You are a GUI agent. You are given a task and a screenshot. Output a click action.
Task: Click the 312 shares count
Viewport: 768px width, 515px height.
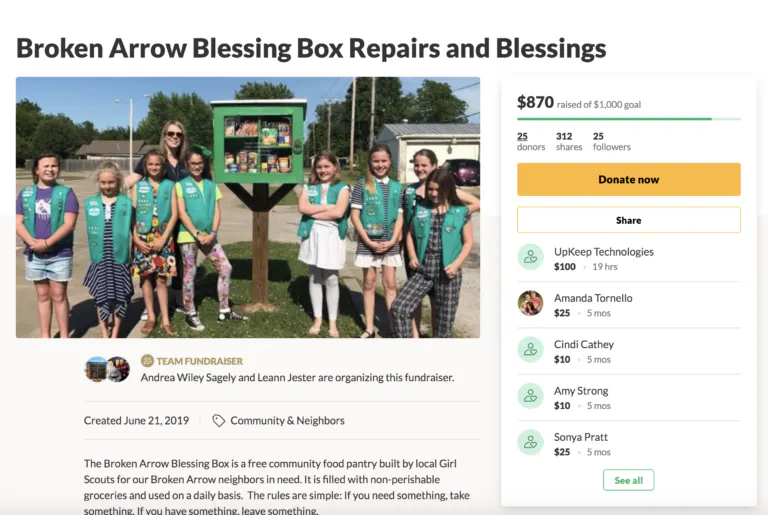tap(569, 141)
